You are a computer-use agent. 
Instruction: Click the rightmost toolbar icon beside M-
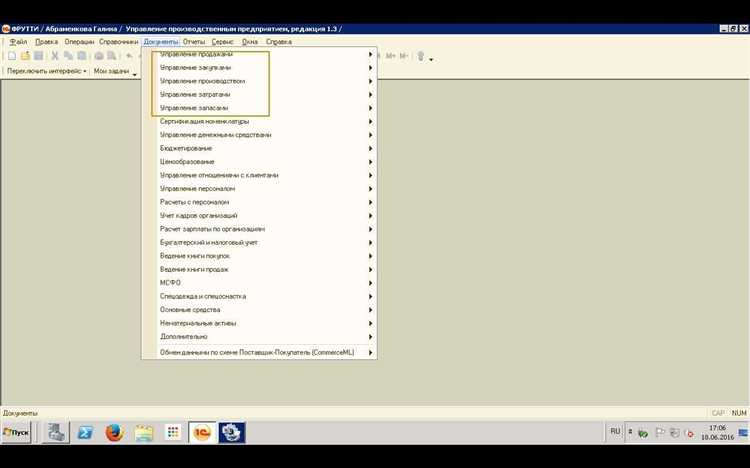pyautogui.click(x=421, y=56)
